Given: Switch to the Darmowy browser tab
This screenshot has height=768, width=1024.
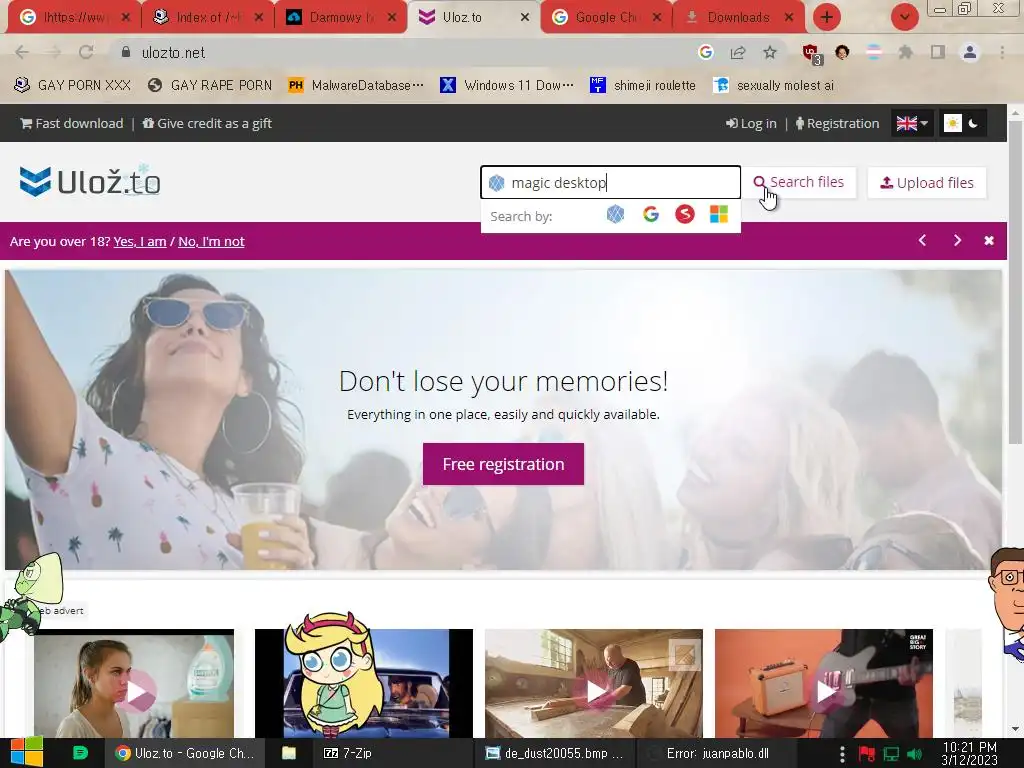Looking at the screenshot, I should tap(340, 17).
